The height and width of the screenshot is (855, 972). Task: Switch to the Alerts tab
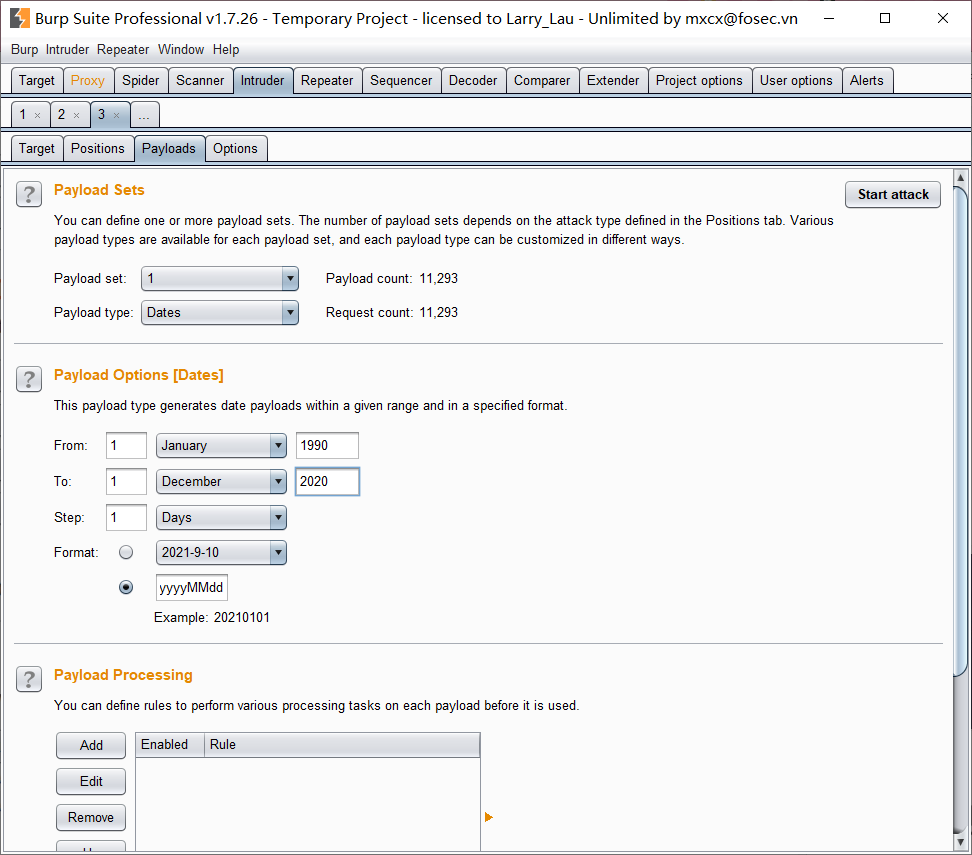coord(867,81)
